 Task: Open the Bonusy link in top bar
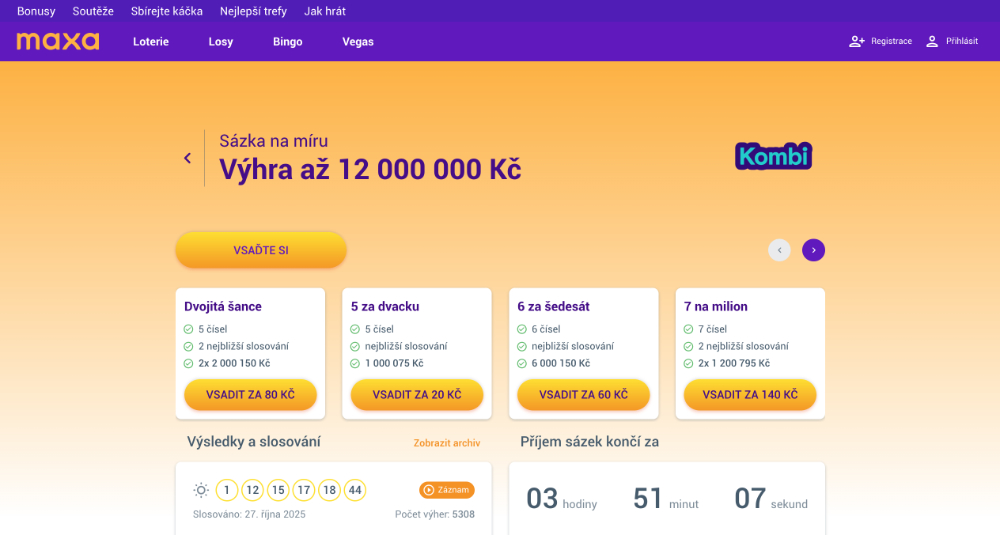36,11
